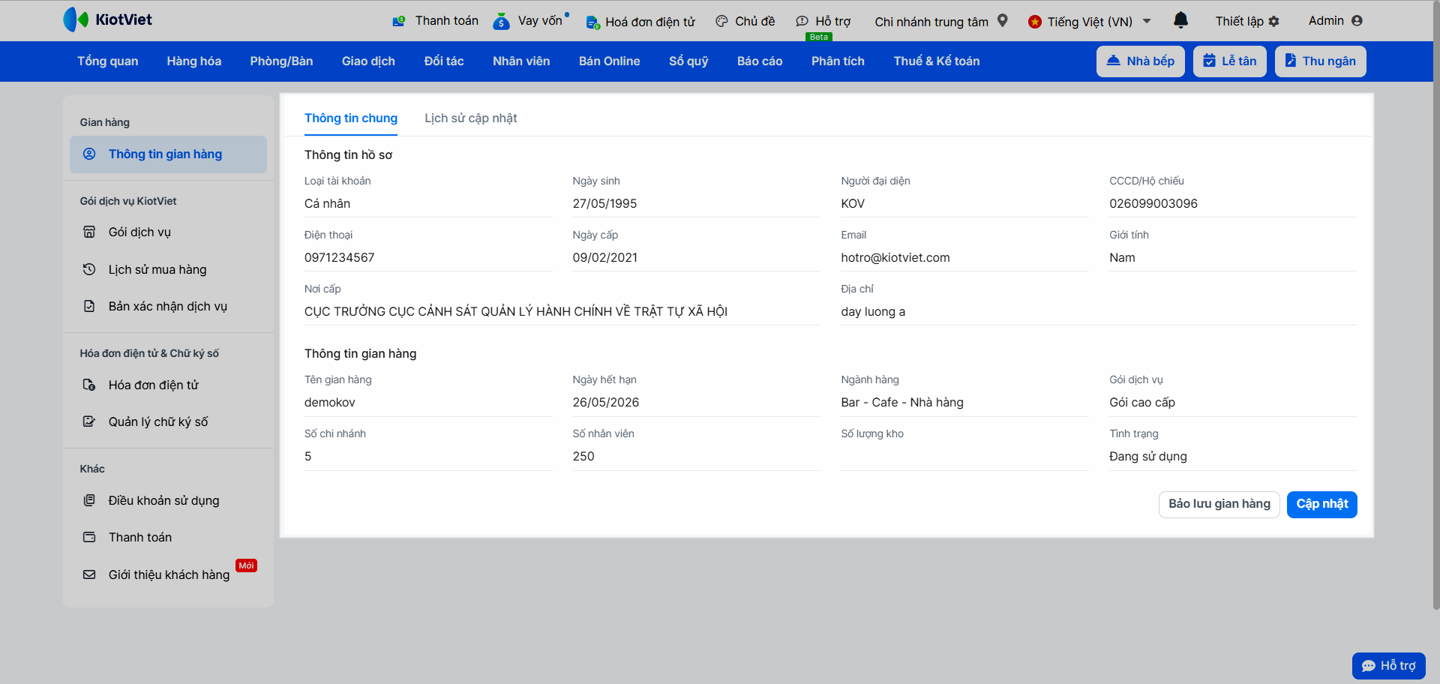Click the Người đại diện field KOV
Screen dimensions: 1440x684
[x=964, y=204]
